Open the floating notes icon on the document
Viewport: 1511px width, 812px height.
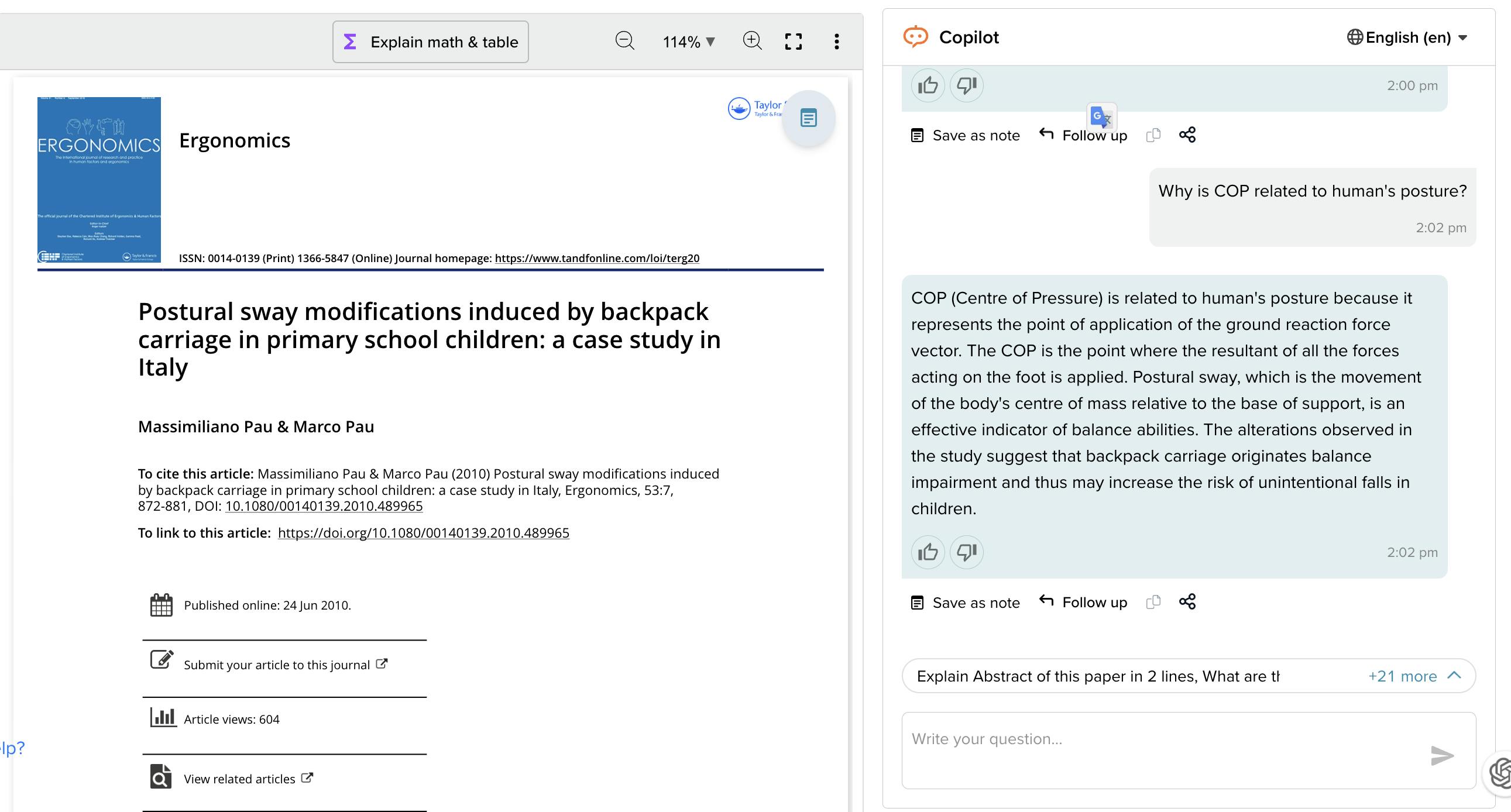[x=808, y=118]
